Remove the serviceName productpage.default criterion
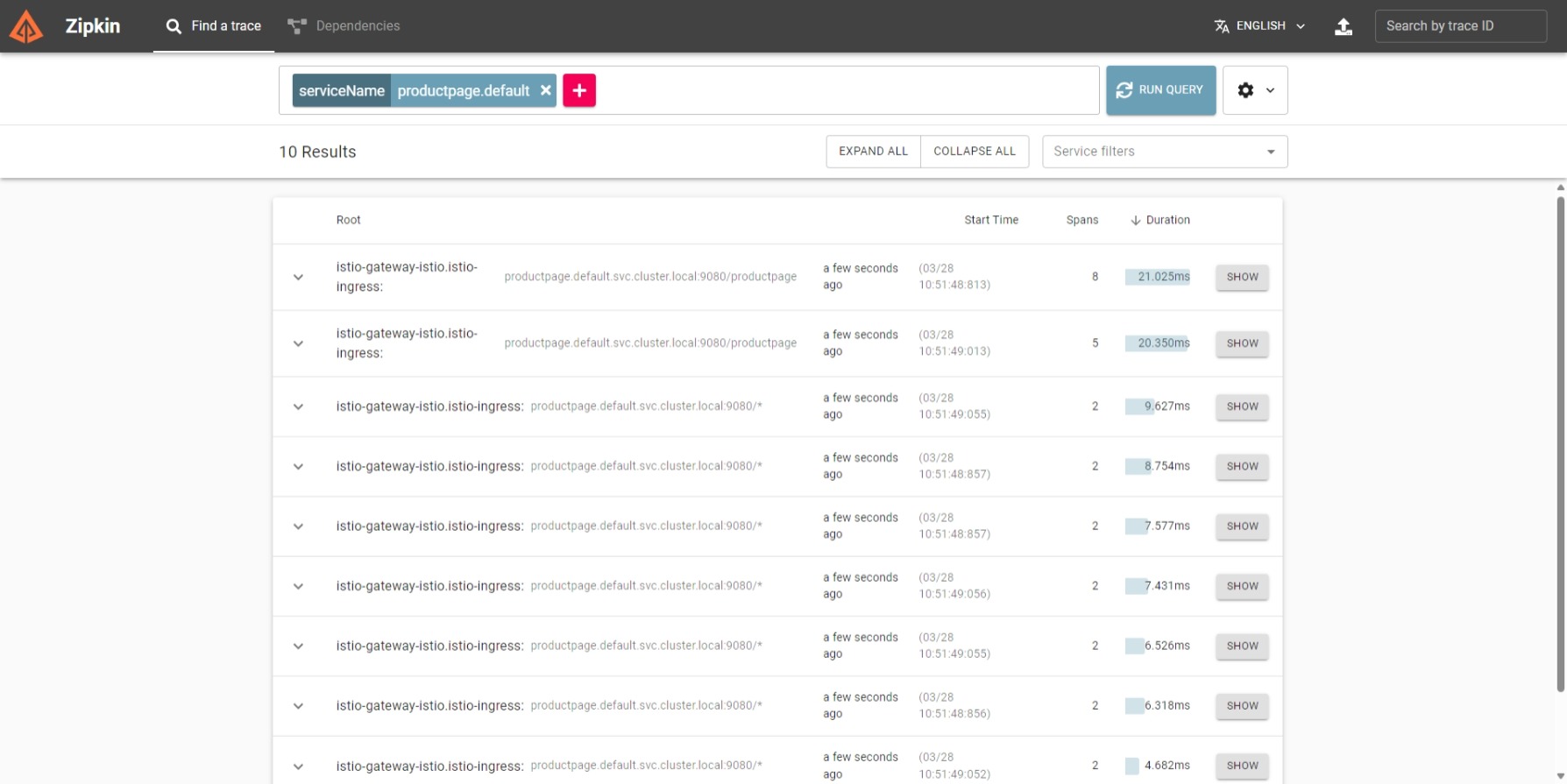The height and width of the screenshot is (784, 1567). [545, 90]
